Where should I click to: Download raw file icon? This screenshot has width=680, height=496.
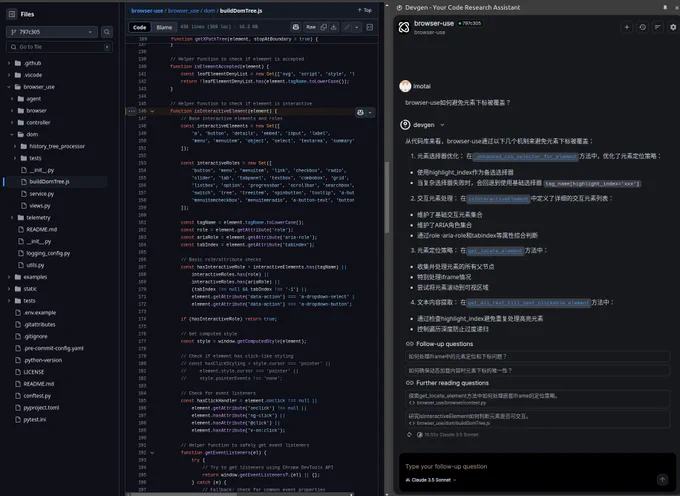pos(333,27)
